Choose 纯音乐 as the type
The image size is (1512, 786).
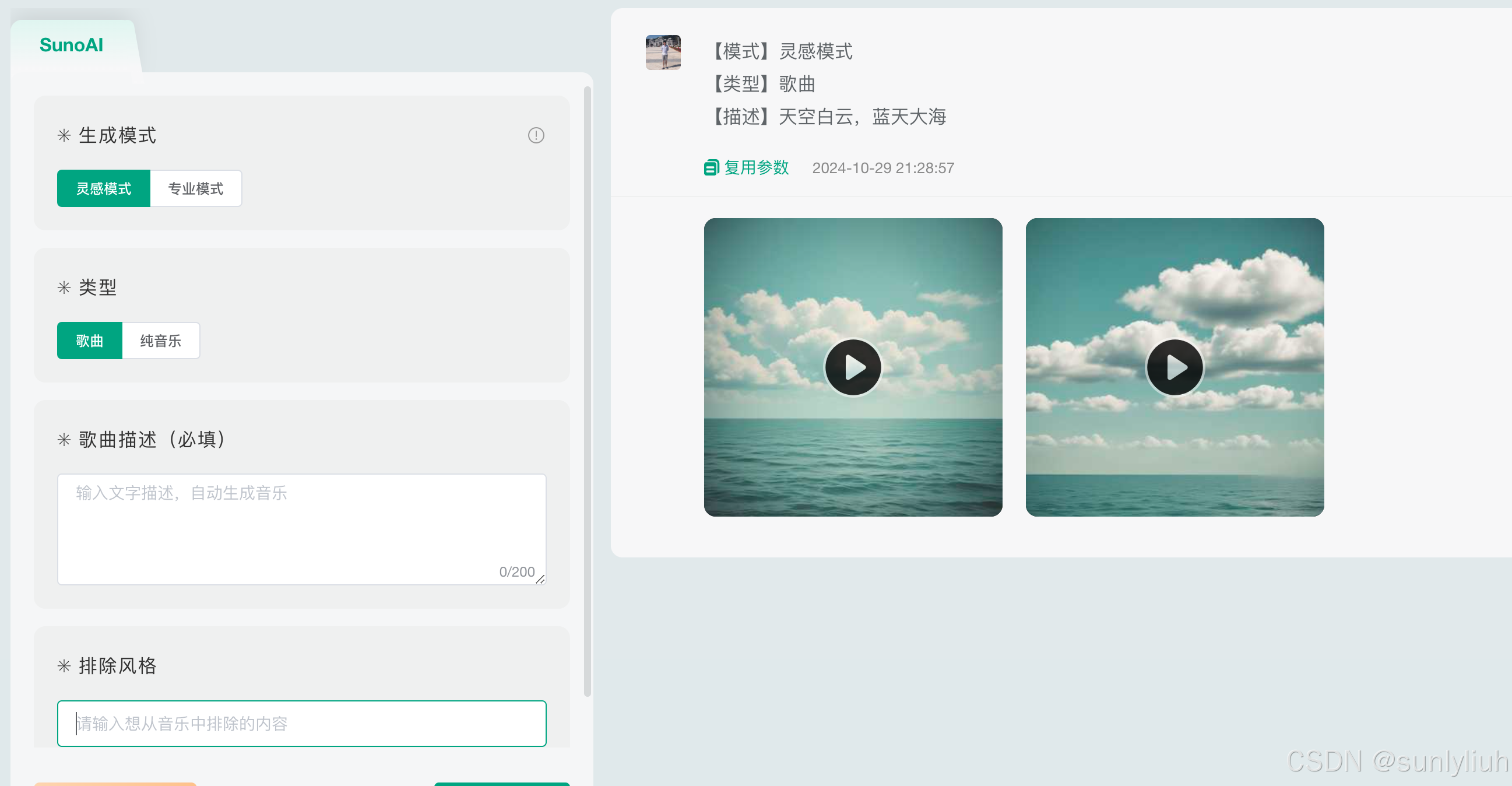(160, 341)
